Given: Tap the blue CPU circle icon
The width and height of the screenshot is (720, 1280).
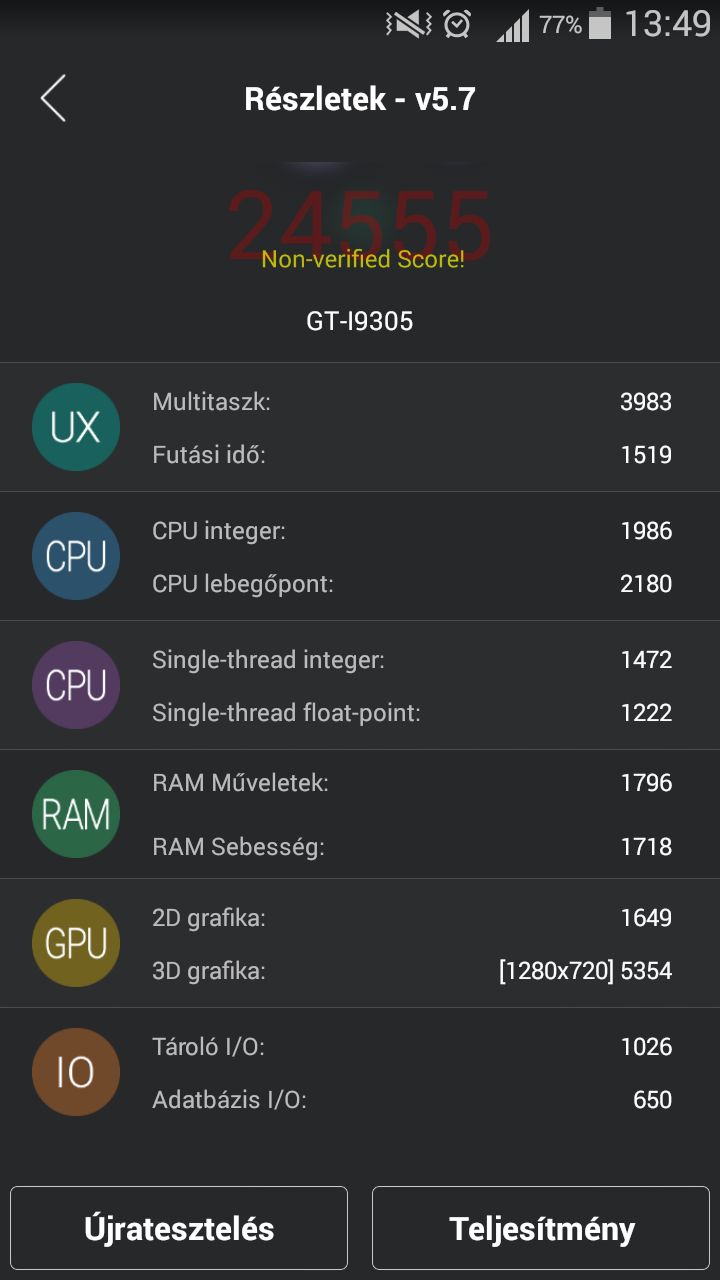Looking at the screenshot, I should click(x=76, y=556).
